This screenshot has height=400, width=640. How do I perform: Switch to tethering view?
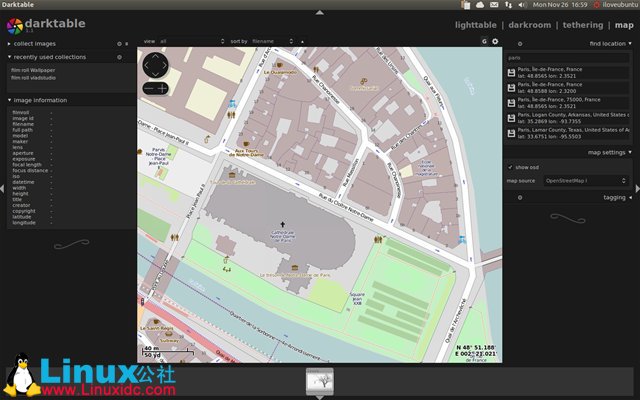coord(583,25)
